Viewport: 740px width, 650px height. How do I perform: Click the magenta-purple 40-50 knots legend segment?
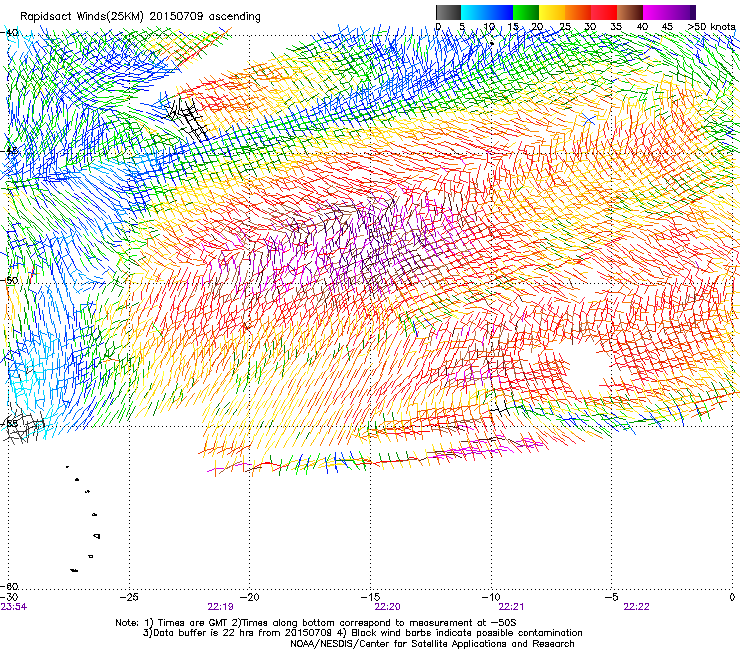[x=669, y=12]
